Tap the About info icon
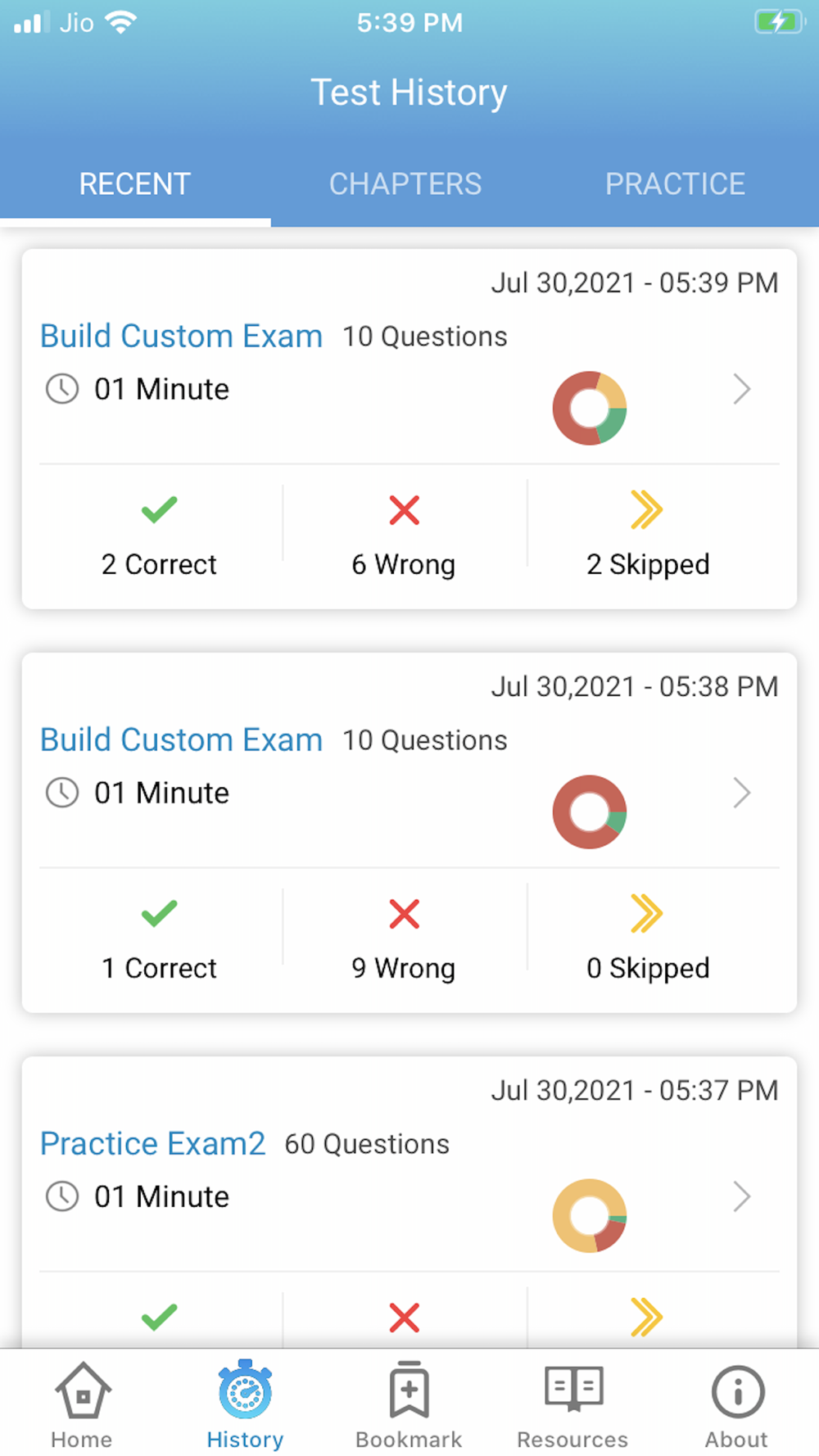This screenshot has height=1456, width=819. coord(737,1390)
